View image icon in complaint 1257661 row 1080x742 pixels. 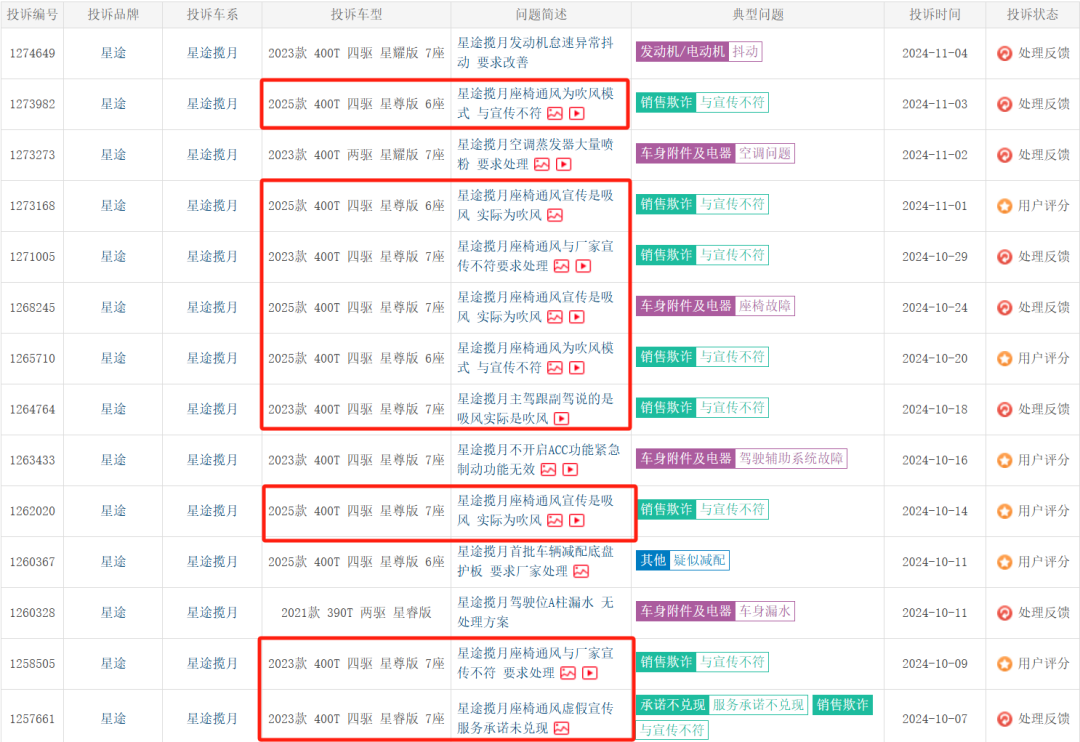click(x=562, y=728)
